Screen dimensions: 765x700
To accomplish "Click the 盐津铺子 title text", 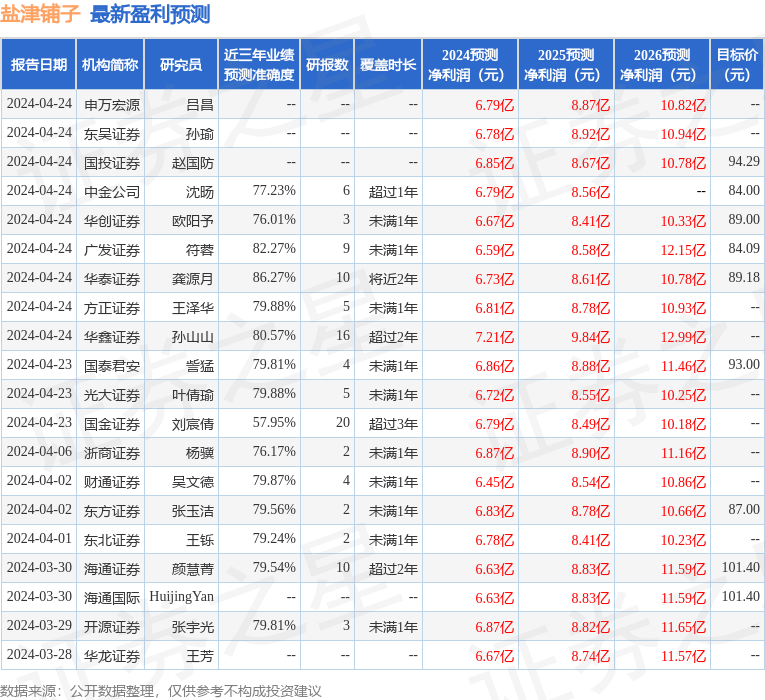I will point(40,14).
